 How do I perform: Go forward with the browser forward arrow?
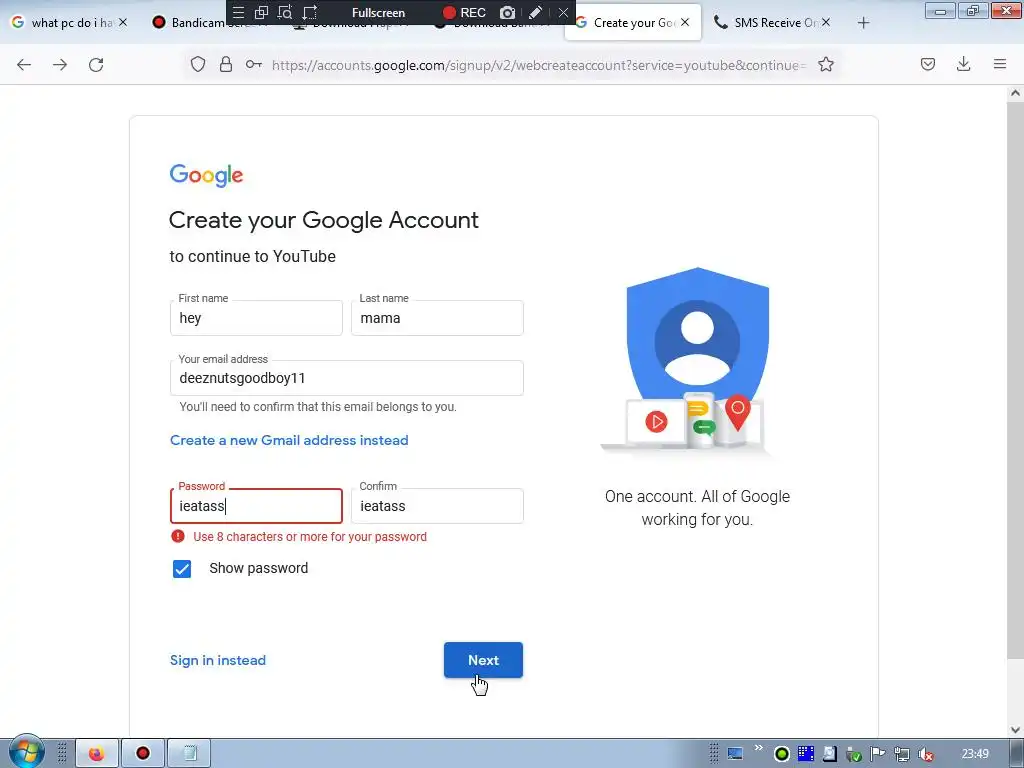(x=60, y=64)
